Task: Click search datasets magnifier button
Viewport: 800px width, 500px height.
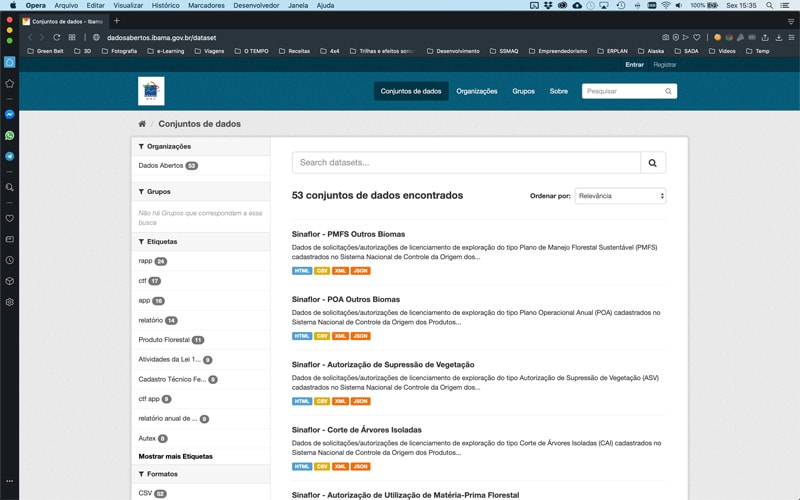Action: pos(653,163)
